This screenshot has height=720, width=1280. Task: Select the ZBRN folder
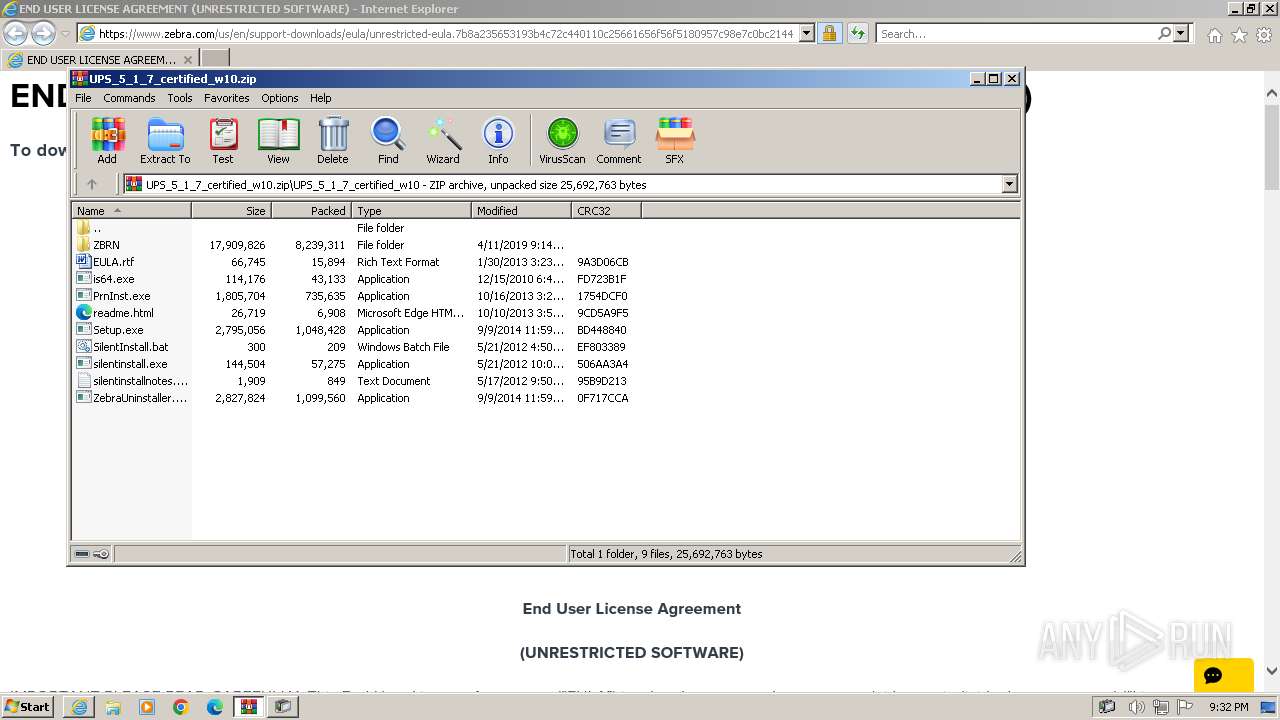[x=106, y=245]
